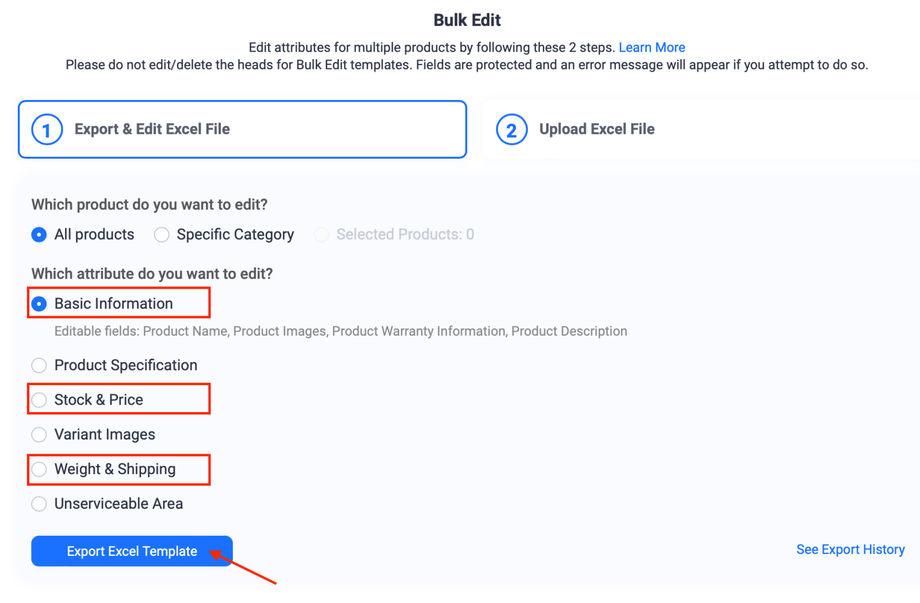Pick the Unserviceable Area radio option
The image size is (920, 603).
[39, 504]
